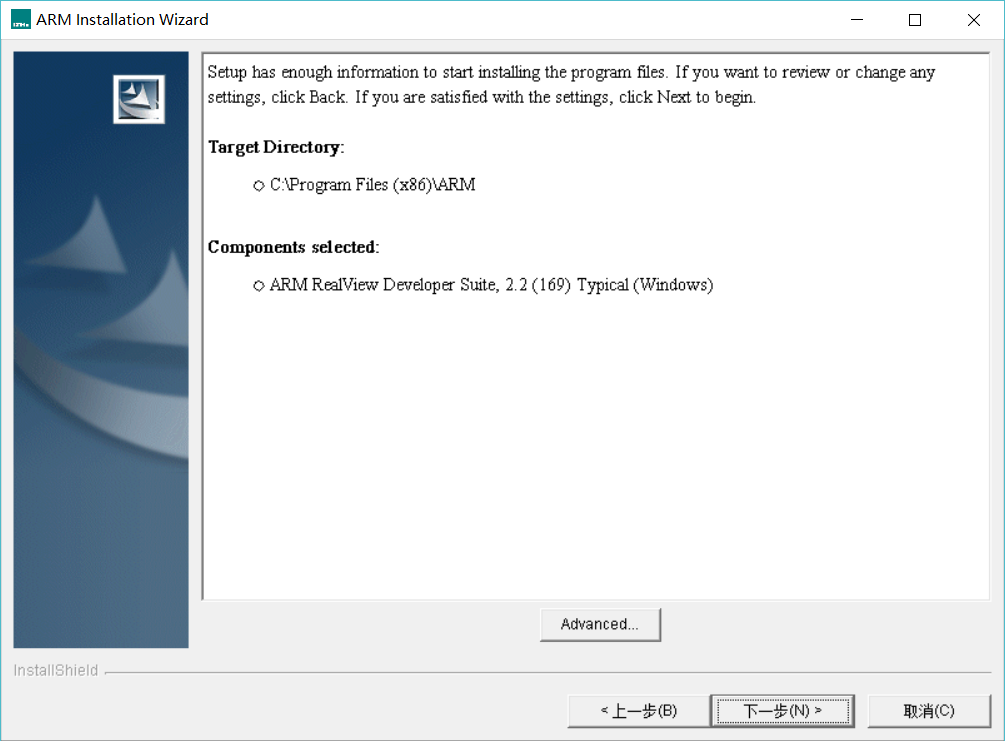
Task: Proceed with the 下一步(N) button
Action: [783, 711]
